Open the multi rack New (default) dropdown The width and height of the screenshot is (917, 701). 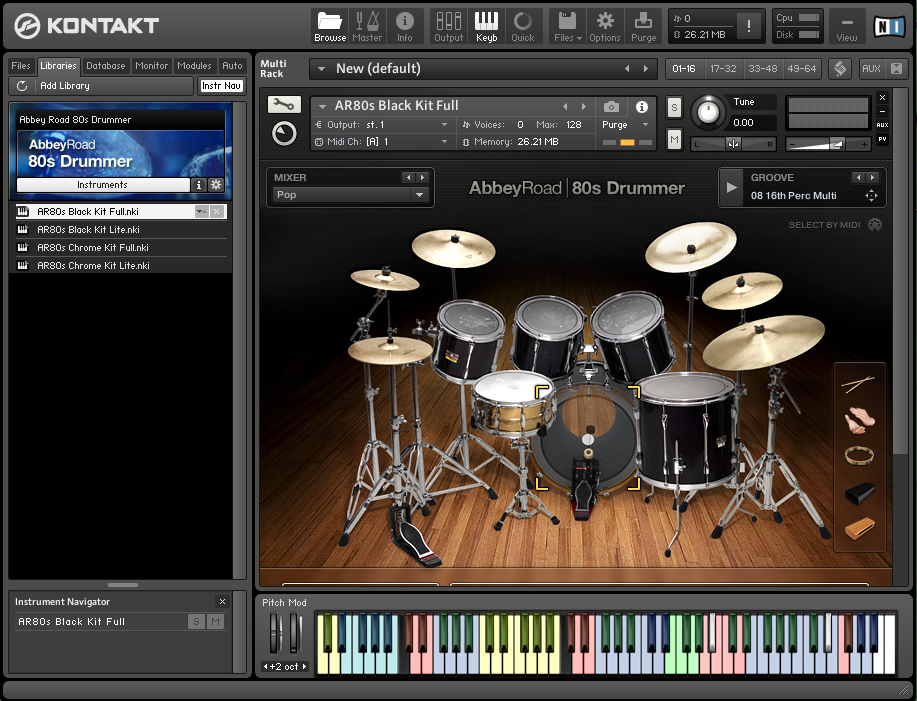point(321,69)
